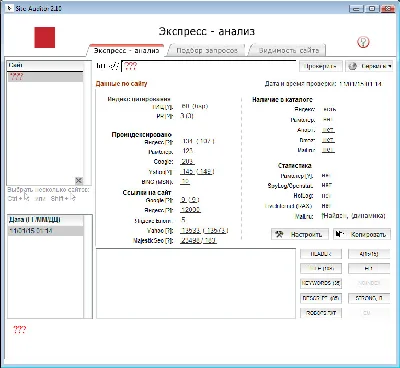Focus the site URL input field
Screen dimensions: 400x368
tap(209, 66)
